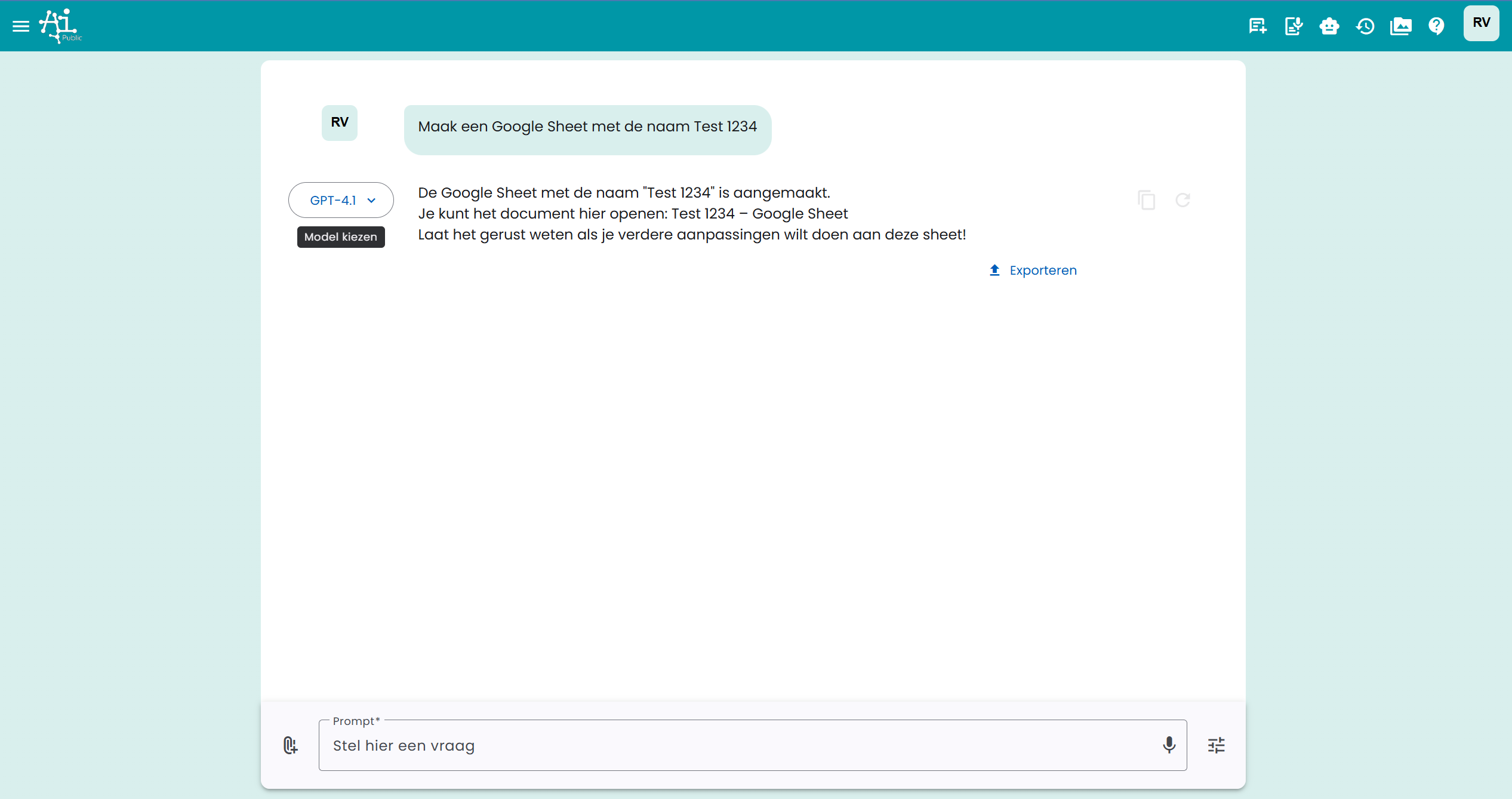Click the AI Public logo
Image resolution: width=1512 pixels, height=799 pixels.
(60, 26)
